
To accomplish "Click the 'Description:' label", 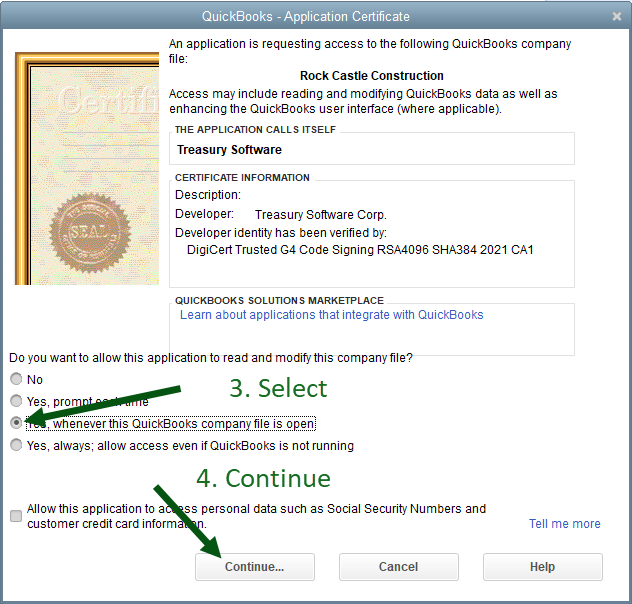I will [208, 195].
